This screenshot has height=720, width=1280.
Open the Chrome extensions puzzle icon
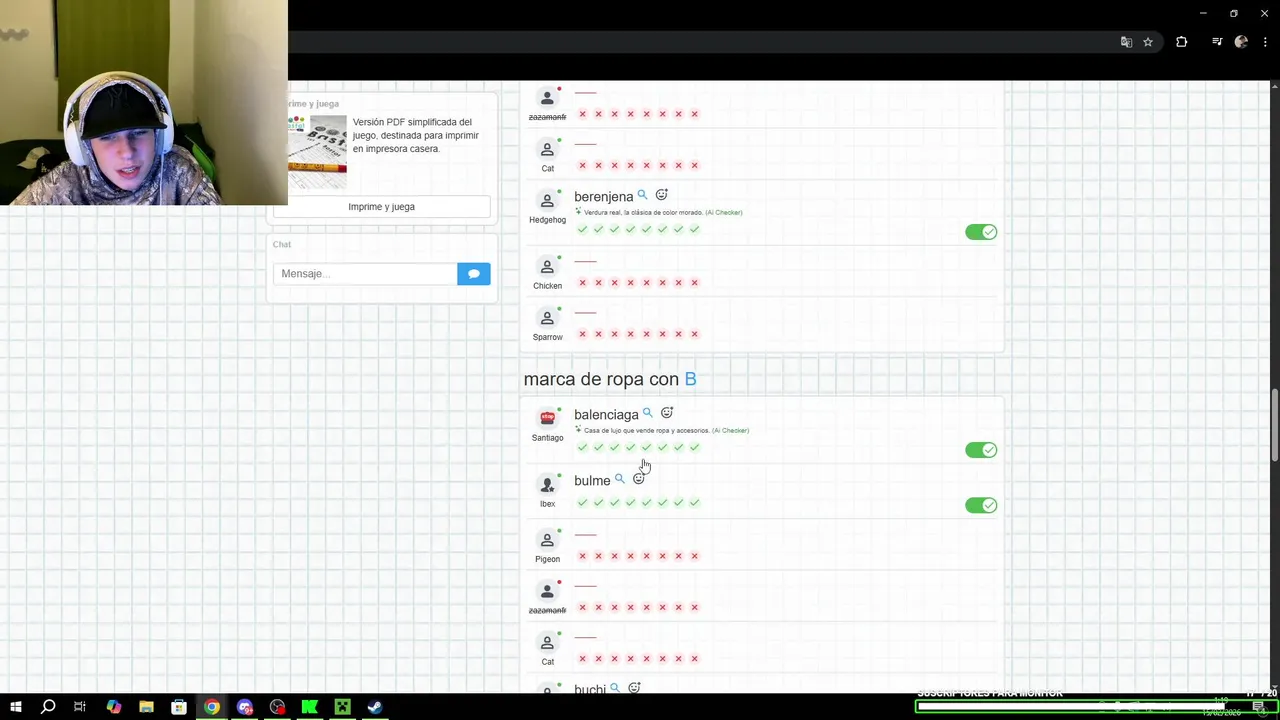click(x=1181, y=42)
